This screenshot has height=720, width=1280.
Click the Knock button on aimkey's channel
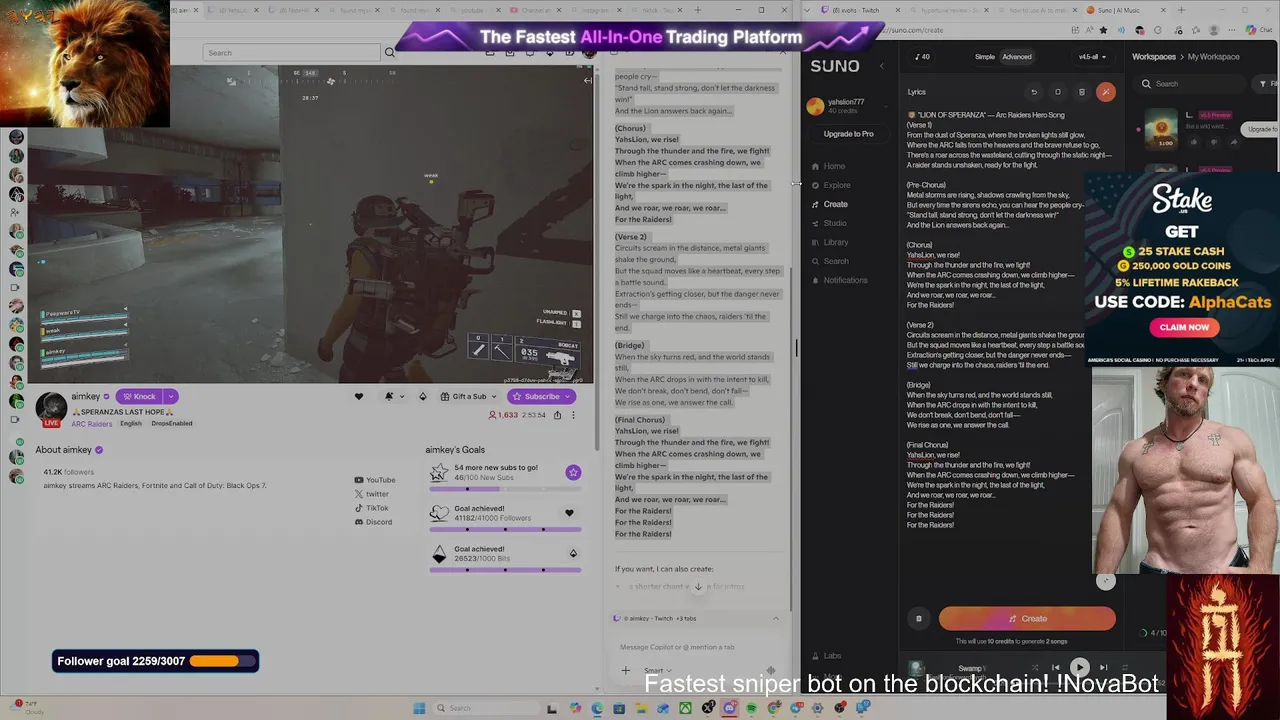coord(139,396)
